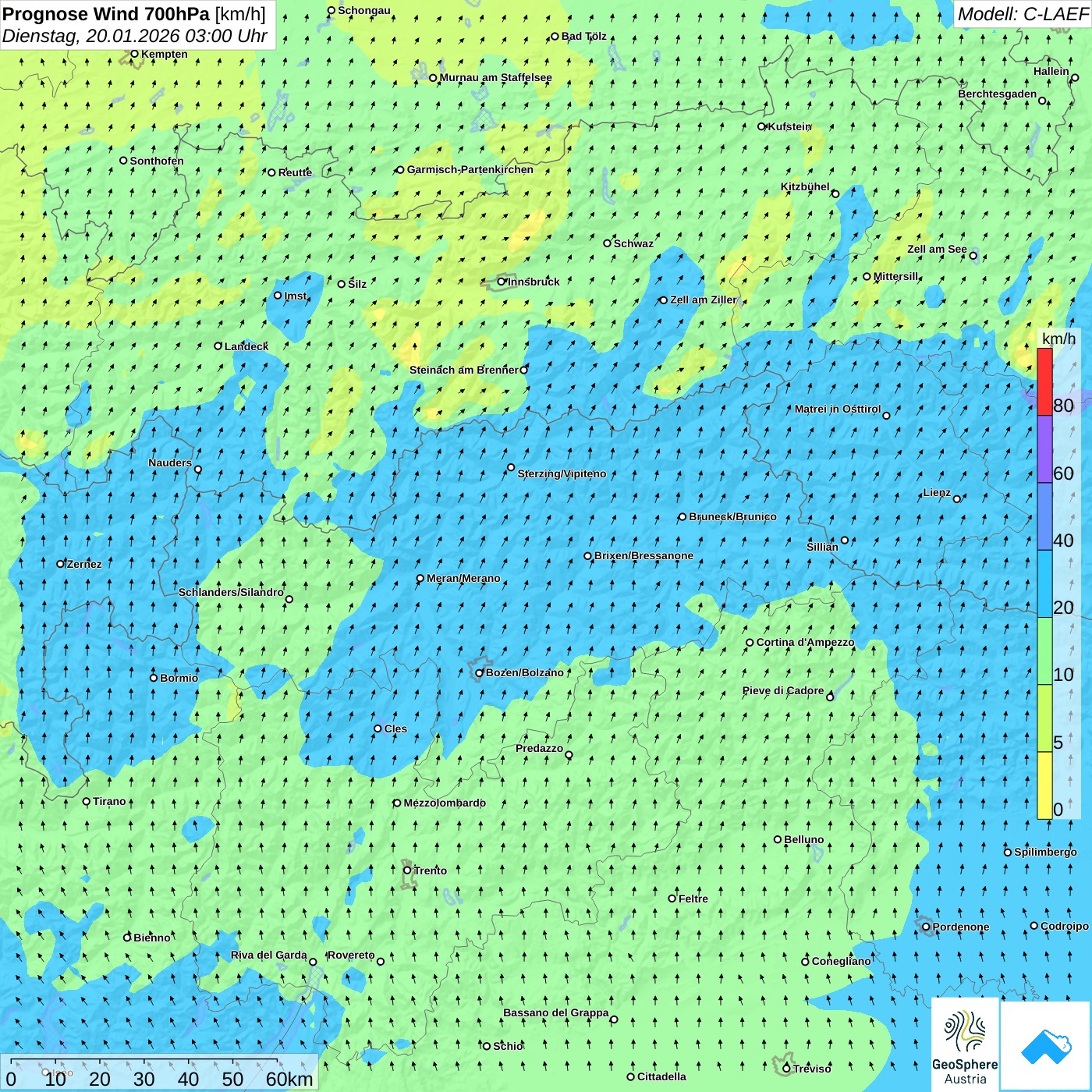The width and height of the screenshot is (1092, 1092).
Task: Click the 'Modell: C-LAEF' label
Action: pos(1023,13)
